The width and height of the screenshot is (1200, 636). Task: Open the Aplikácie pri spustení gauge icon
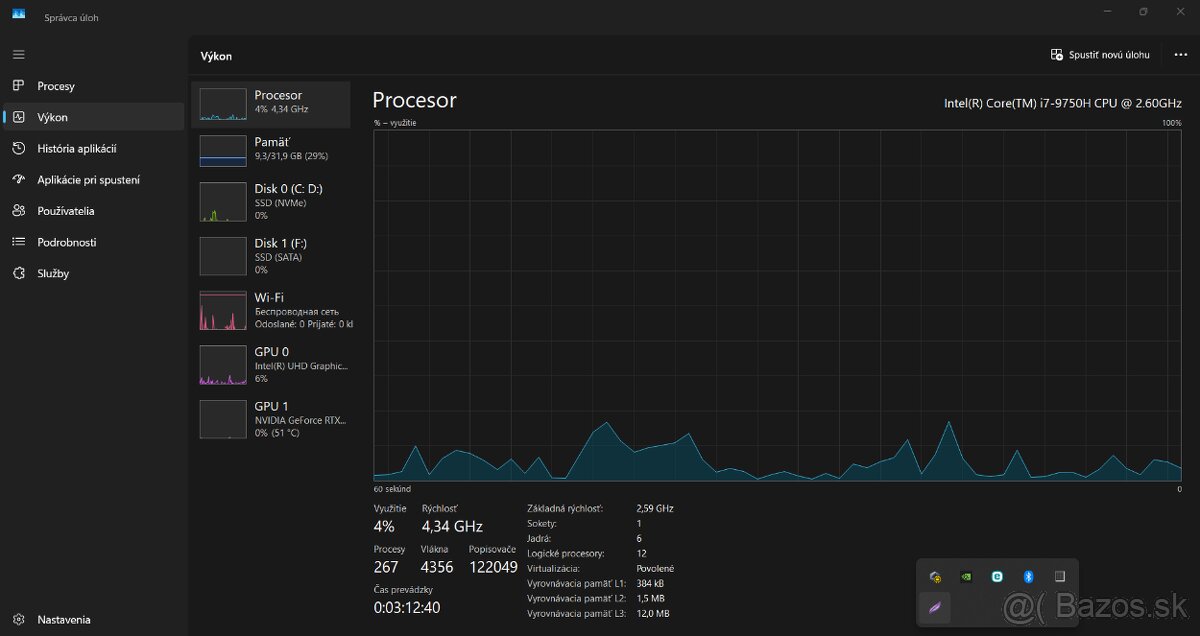[18, 180]
